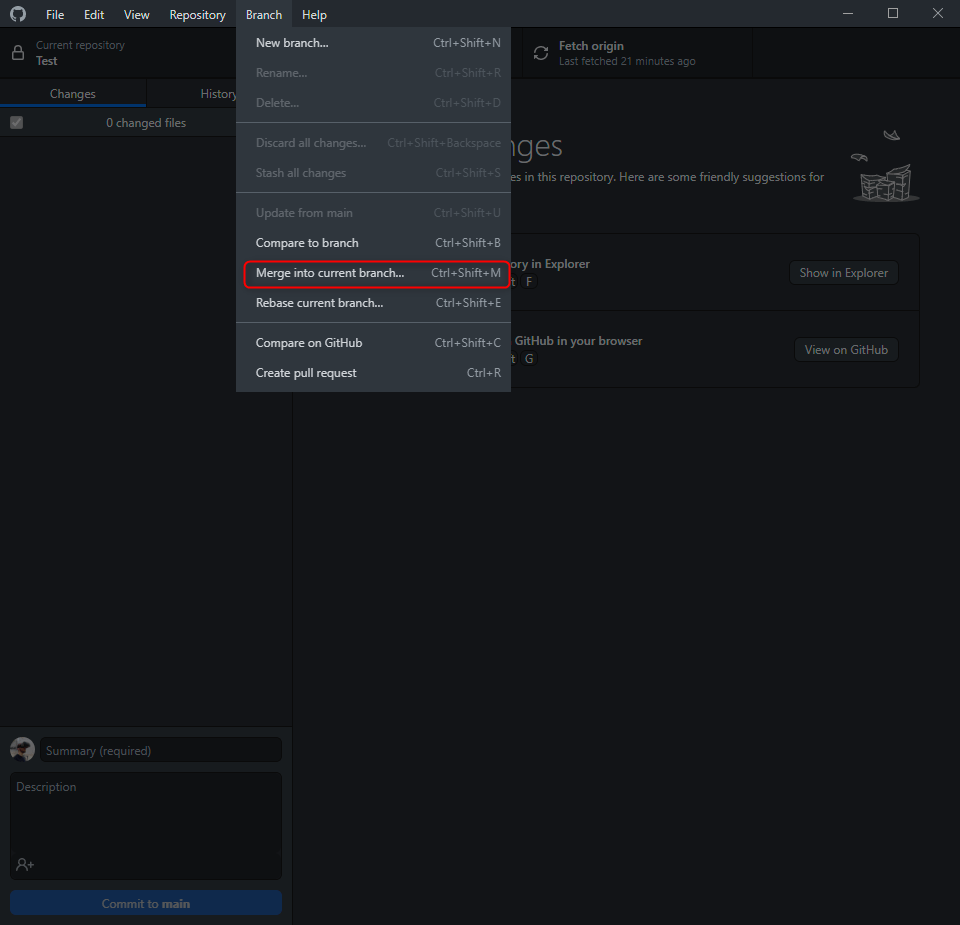The height and width of the screenshot is (925, 960).
Task: Open the Repository menu
Action: 197,15
